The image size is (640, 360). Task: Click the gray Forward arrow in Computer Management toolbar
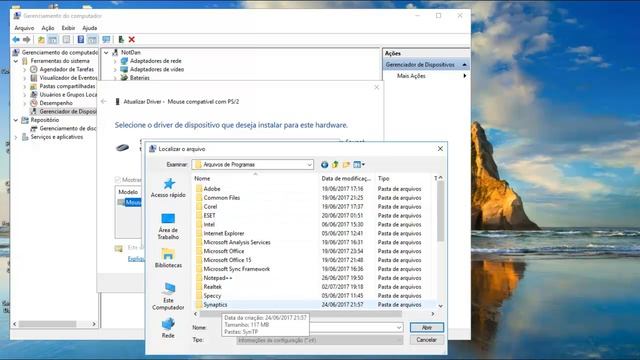coord(27,40)
